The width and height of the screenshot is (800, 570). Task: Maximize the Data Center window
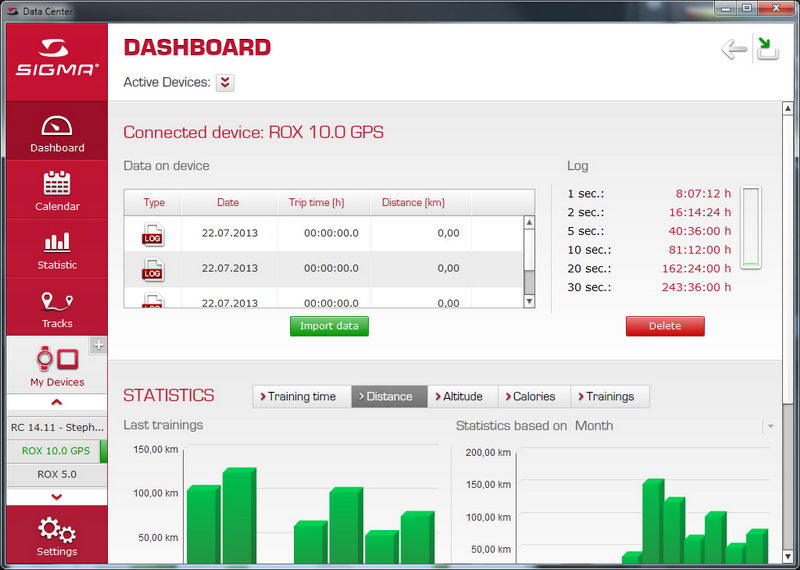tap(746, 8)
